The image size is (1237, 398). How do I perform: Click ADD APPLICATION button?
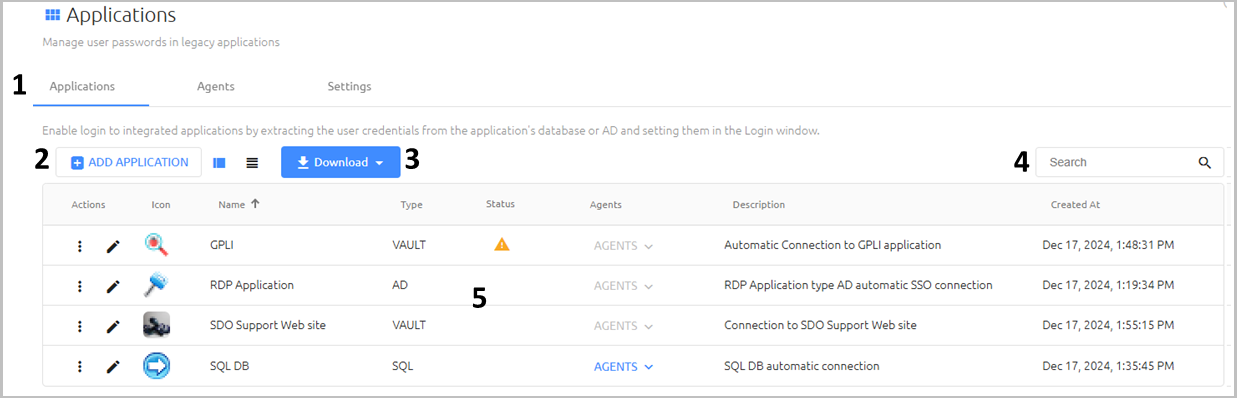[129, 162]
